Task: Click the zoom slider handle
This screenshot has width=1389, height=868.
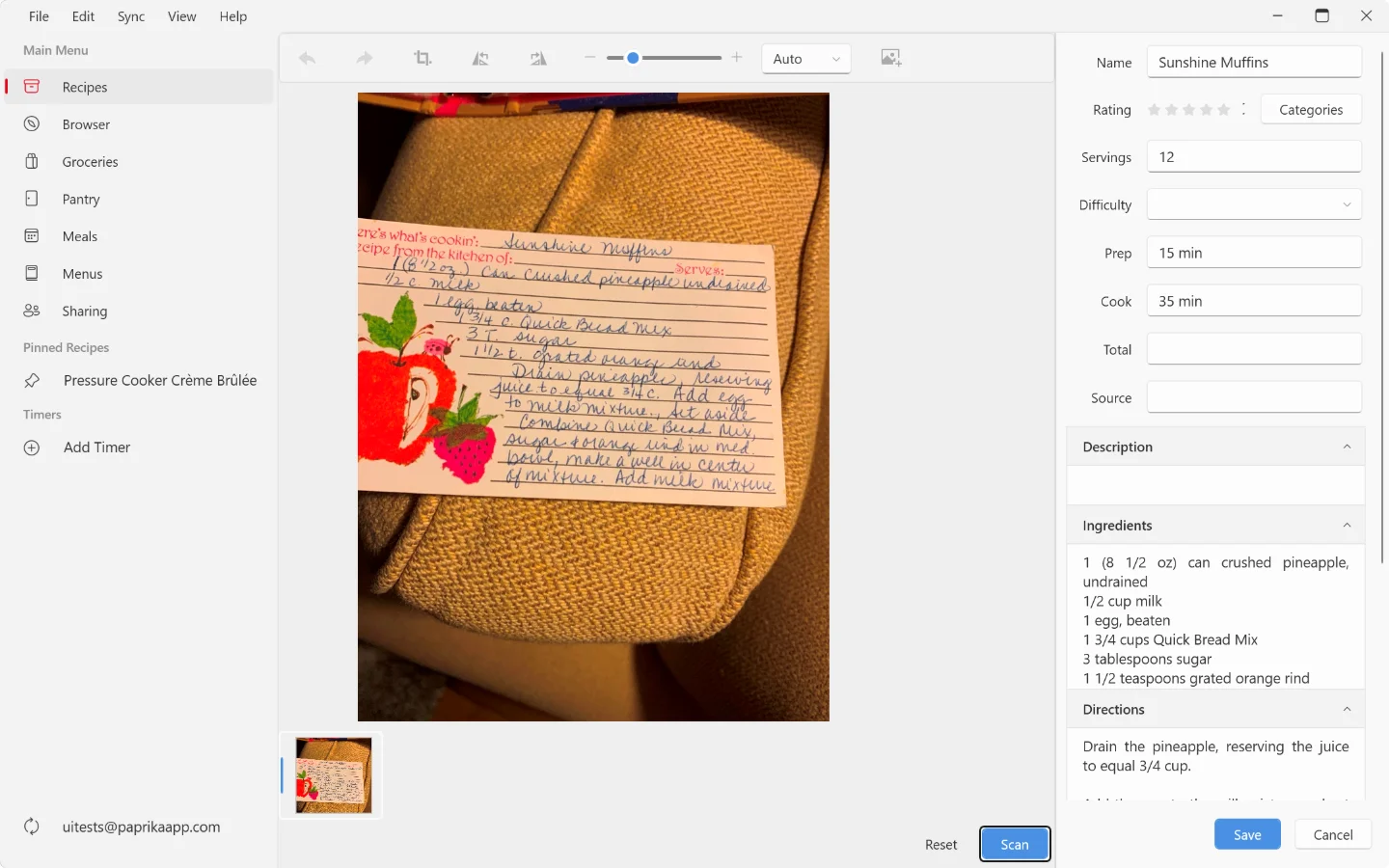Action: coord(633,58)
